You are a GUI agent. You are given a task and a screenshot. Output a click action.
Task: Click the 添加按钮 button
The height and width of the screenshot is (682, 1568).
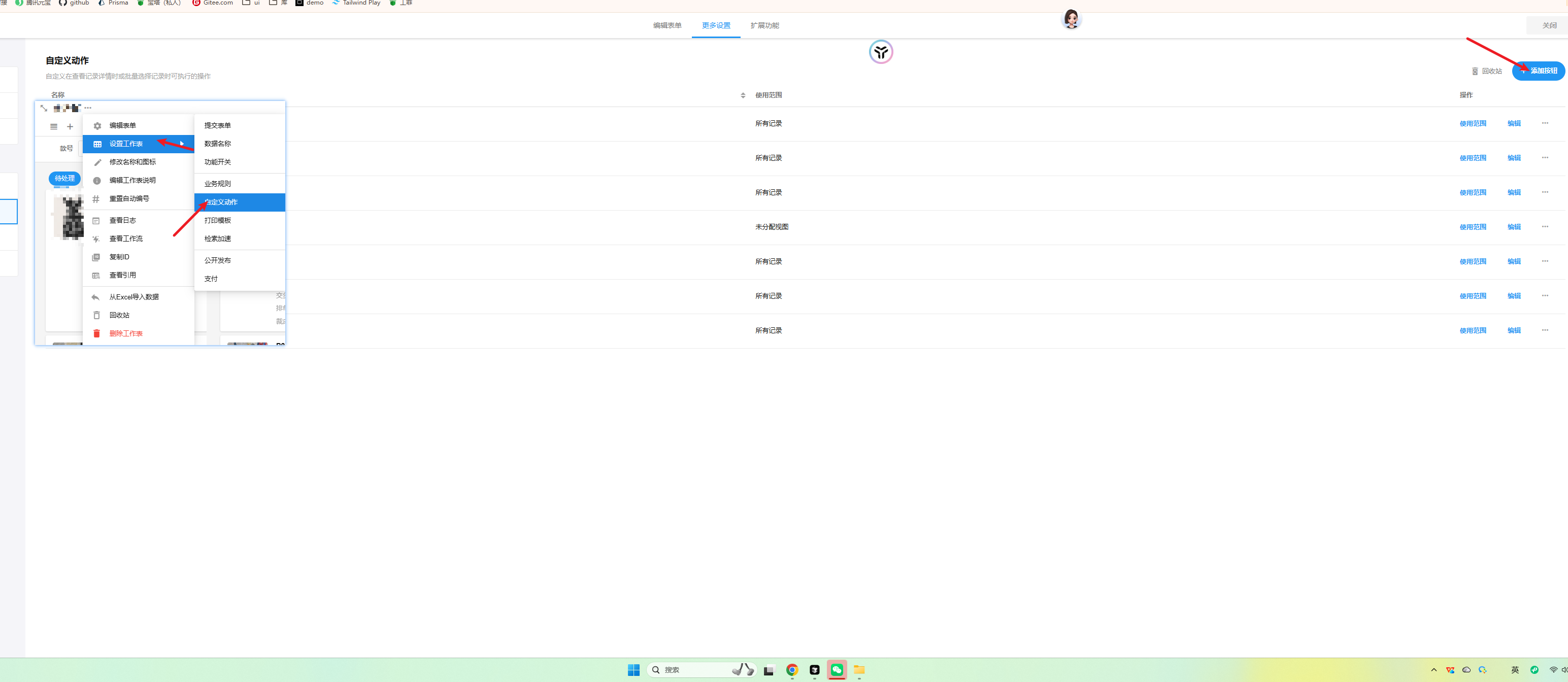1538,71
